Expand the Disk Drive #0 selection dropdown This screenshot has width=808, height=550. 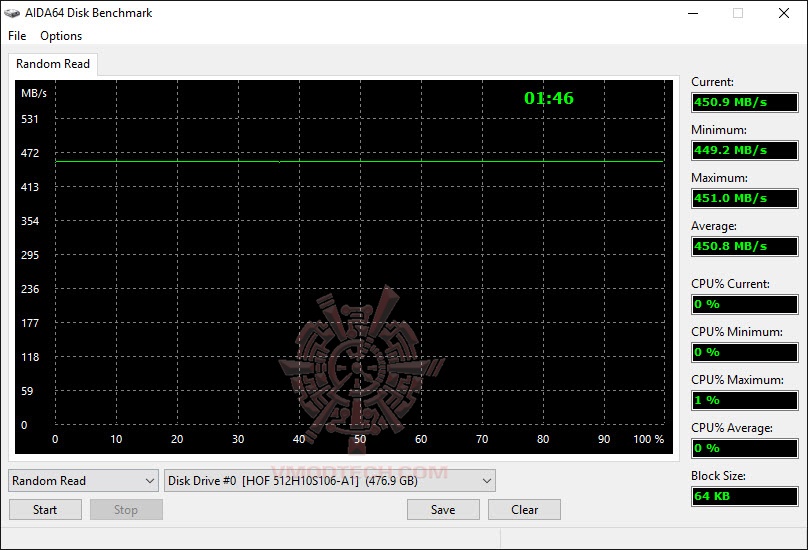[330, 481]
